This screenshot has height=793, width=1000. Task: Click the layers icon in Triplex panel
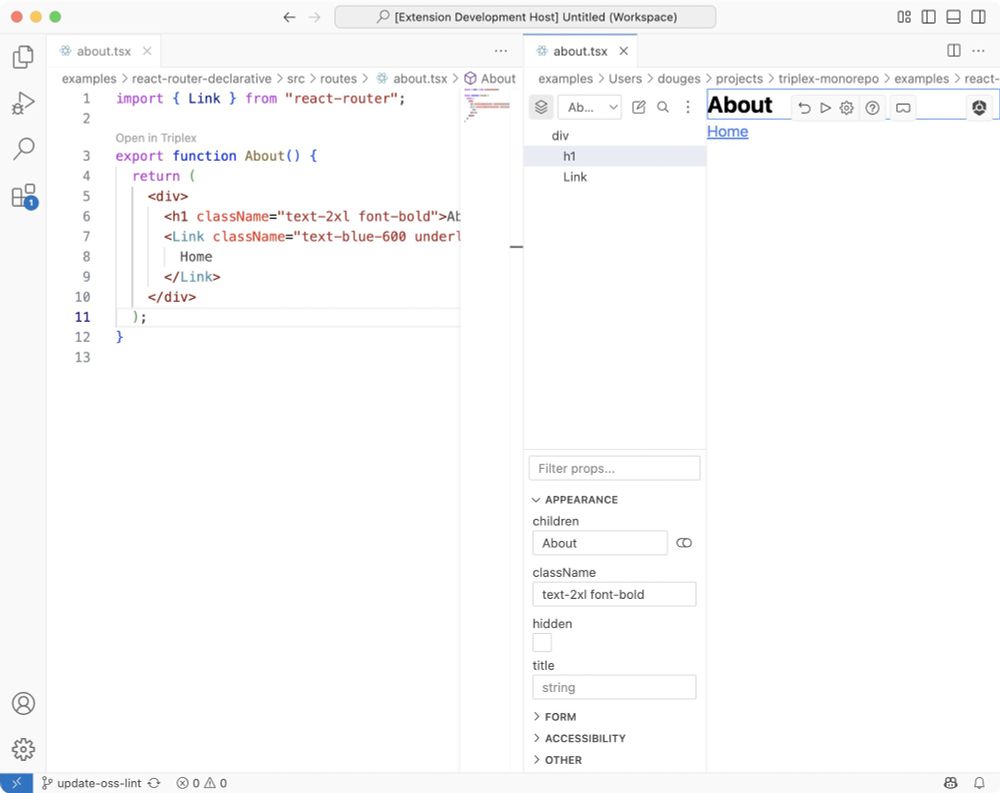541,107
